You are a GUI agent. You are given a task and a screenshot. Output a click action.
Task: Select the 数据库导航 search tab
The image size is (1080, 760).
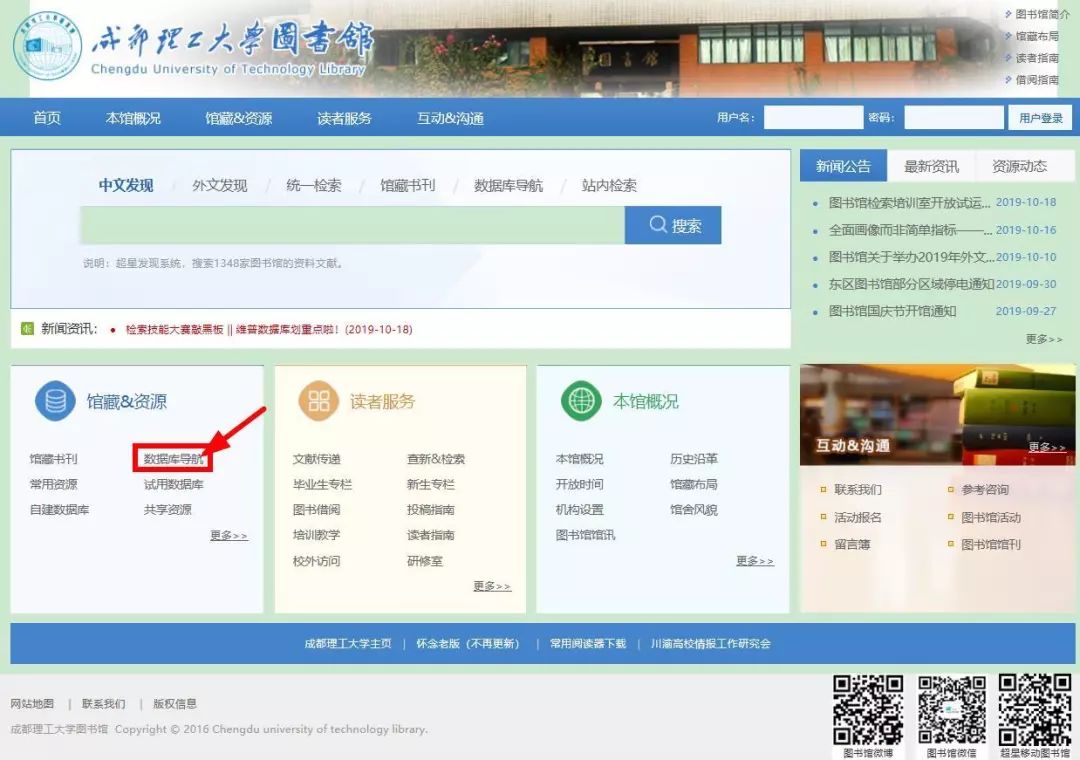pos(508,185)
